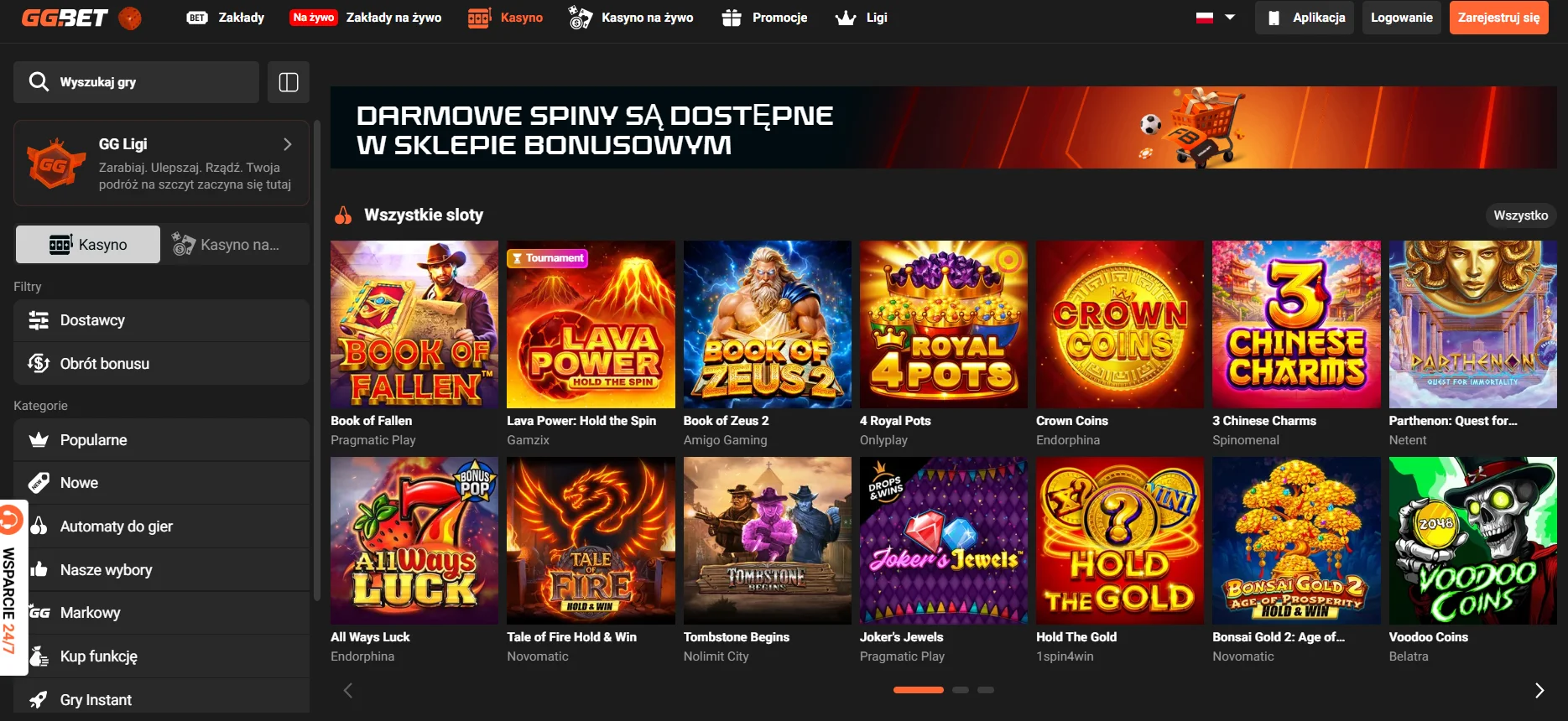Viewport: 1568px width, 721px height.
Task: Open Tombstone Begins game thumbnail
Action: (x=768, y=541)
